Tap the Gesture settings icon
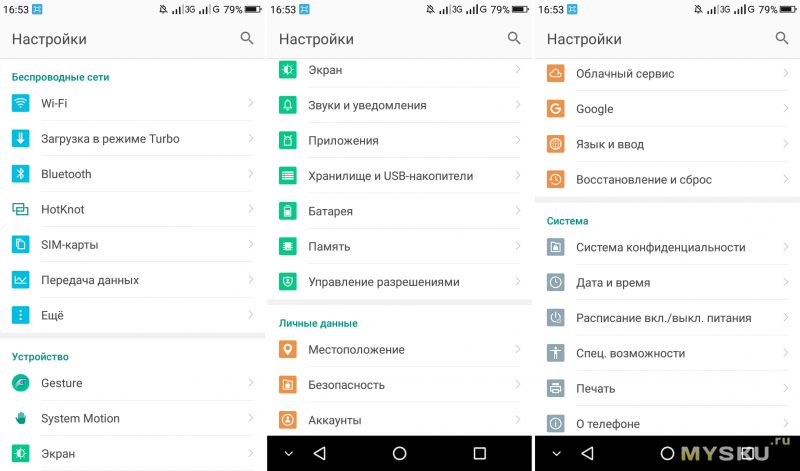800x471 pixels. [x=20, y=383]
